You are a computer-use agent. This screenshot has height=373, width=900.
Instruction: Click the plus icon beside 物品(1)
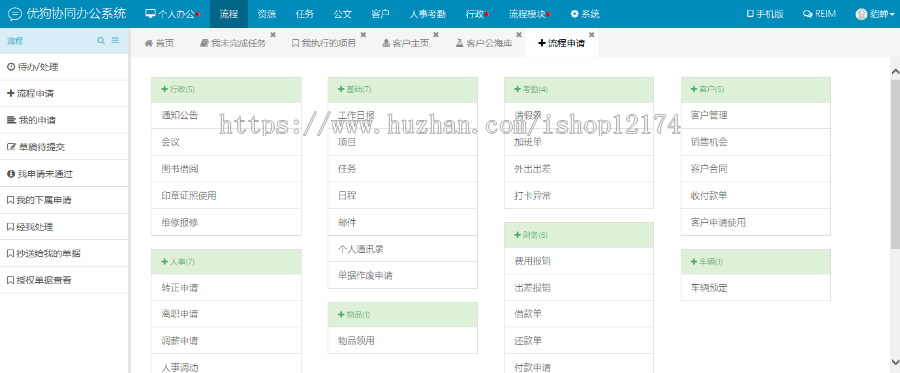(x=342, y=314)
